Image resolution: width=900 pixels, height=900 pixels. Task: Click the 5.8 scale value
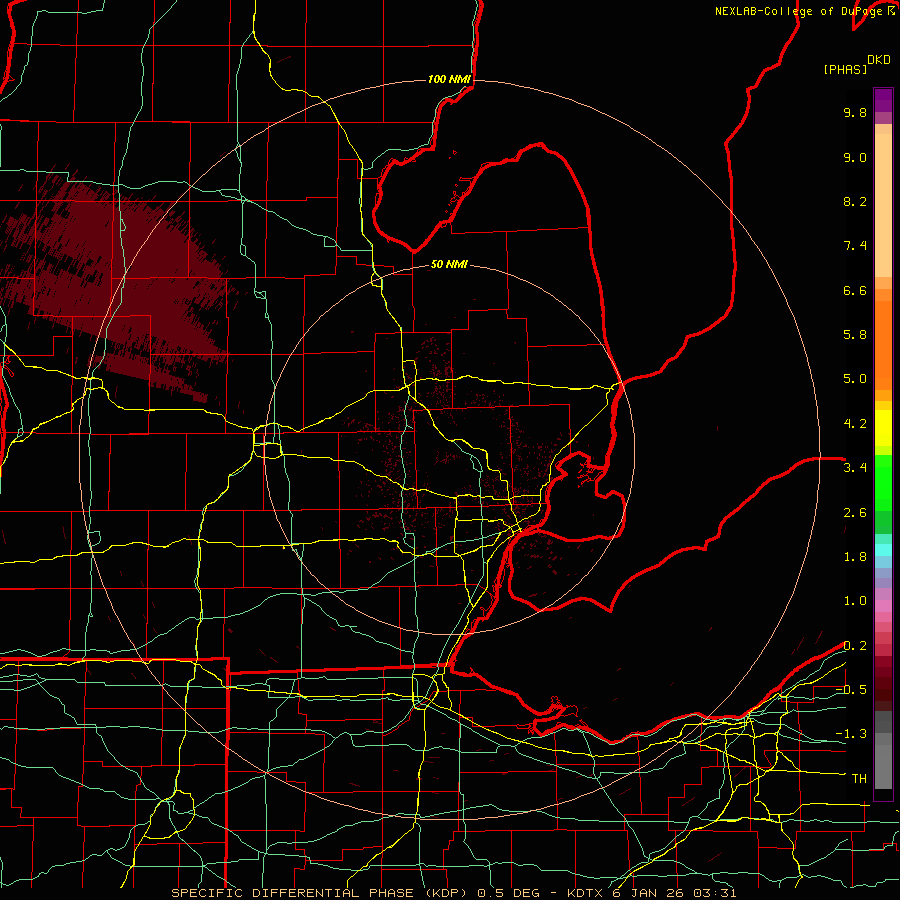pyautogui.click(x=855, y=335)
